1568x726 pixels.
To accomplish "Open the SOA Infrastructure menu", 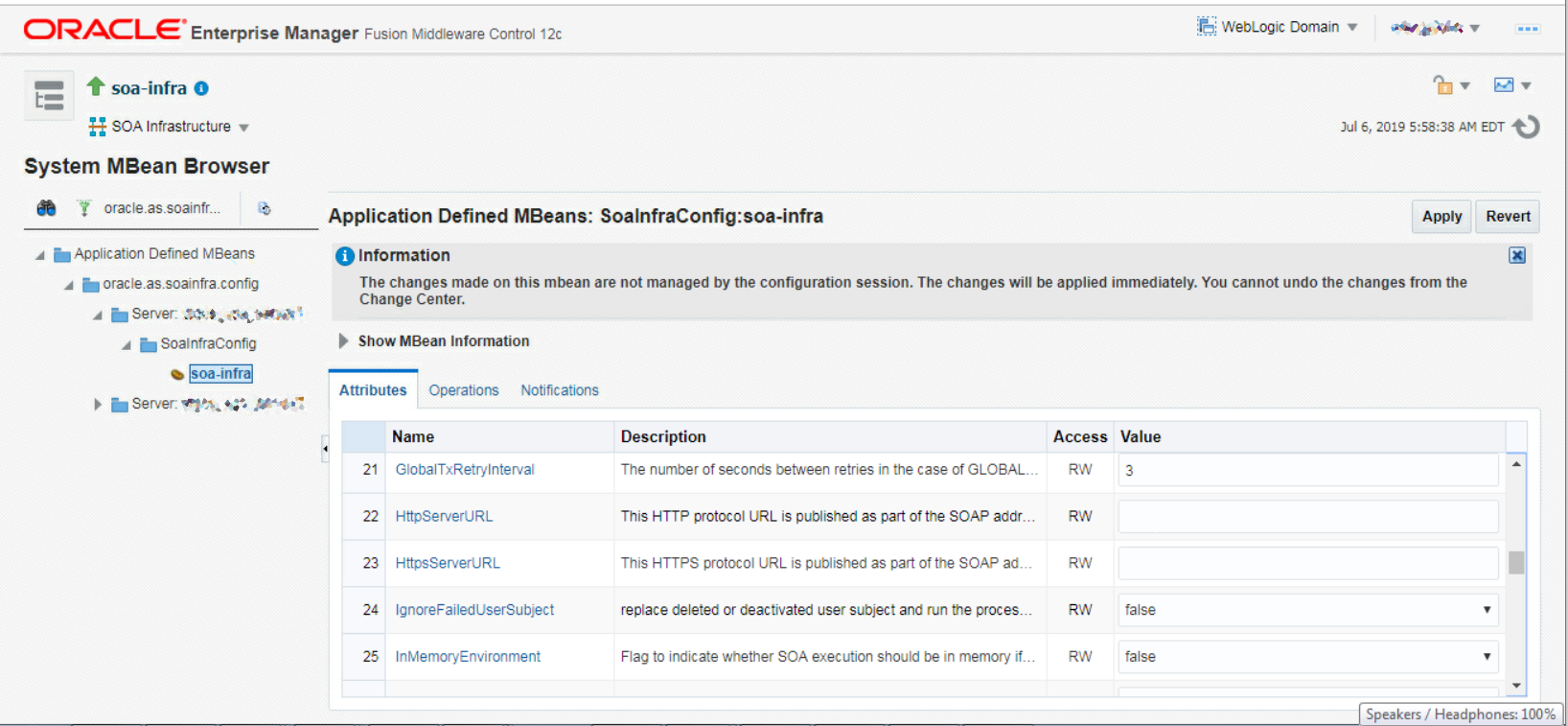I will (x=170, y=127).
